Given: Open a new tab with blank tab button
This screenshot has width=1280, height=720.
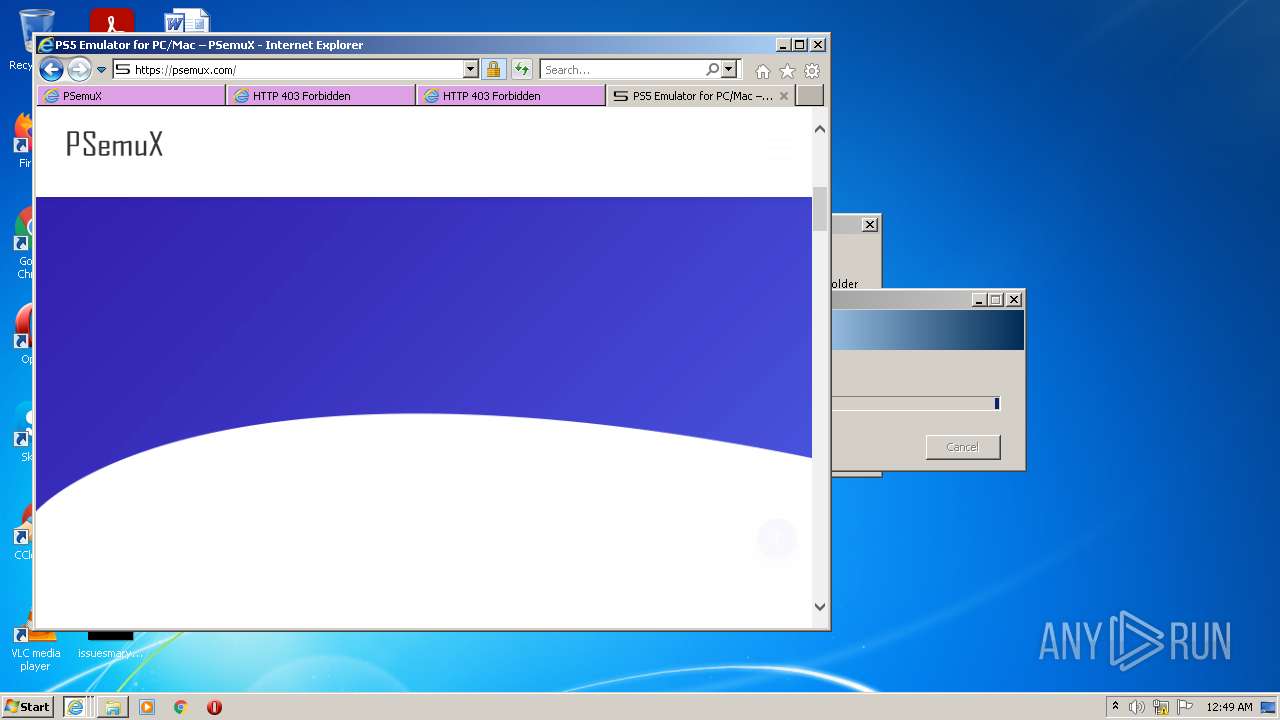Looking at the screenshot, I should point(810,96).
